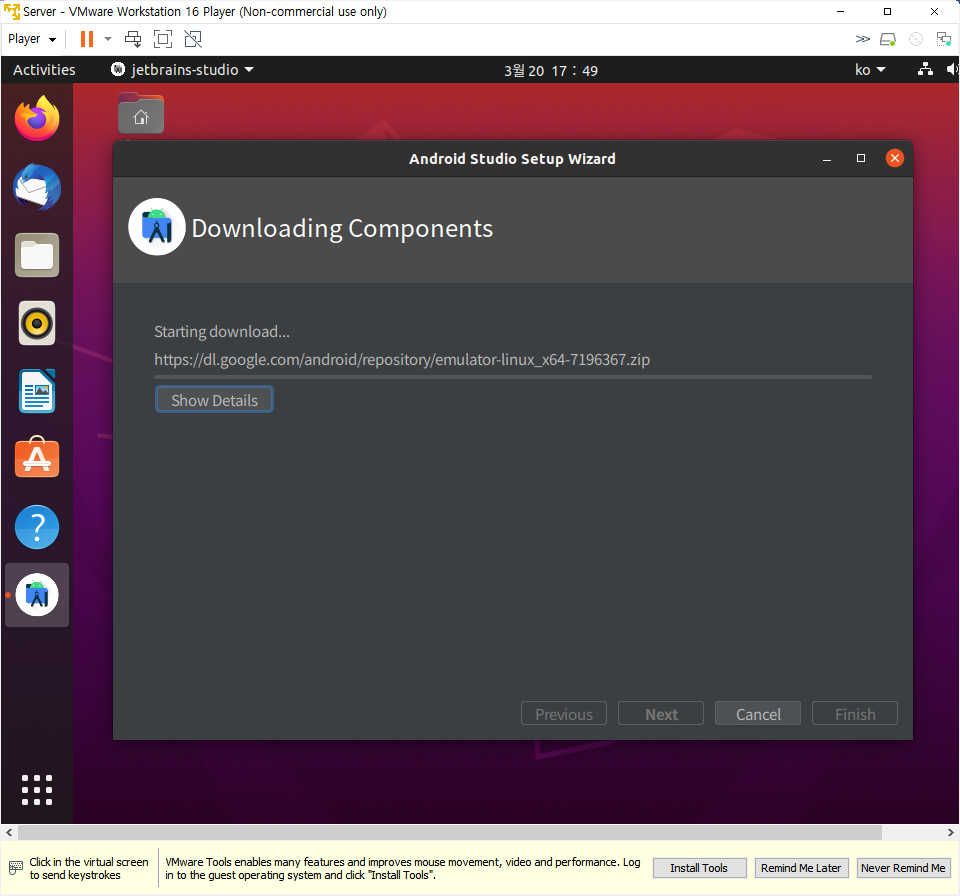Open the Files manager in dock
Screen dimensions: 960x896
(37, 255)
